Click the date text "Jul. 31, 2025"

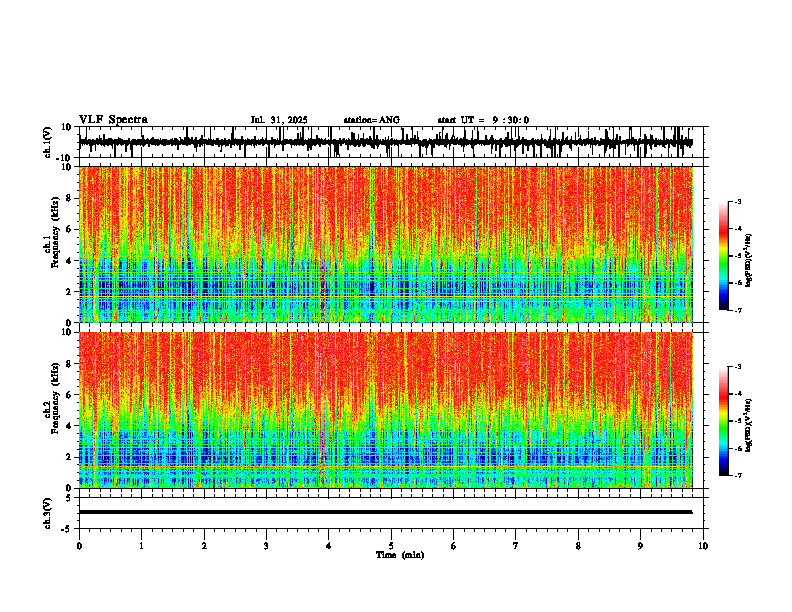279,120
